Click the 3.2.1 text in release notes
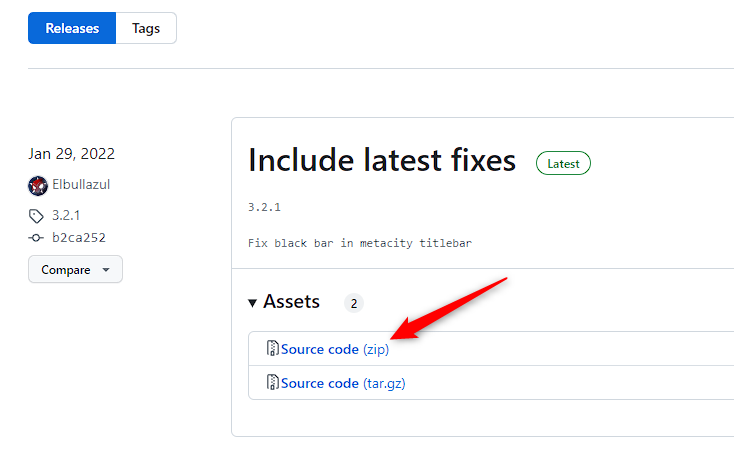 pos(264,207)
